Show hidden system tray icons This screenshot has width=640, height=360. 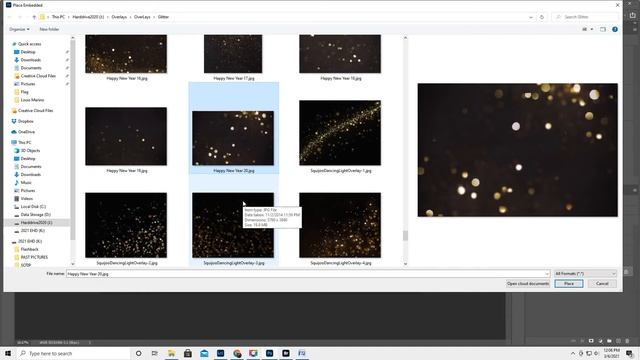pyautogui.click(x=573, y=353)
